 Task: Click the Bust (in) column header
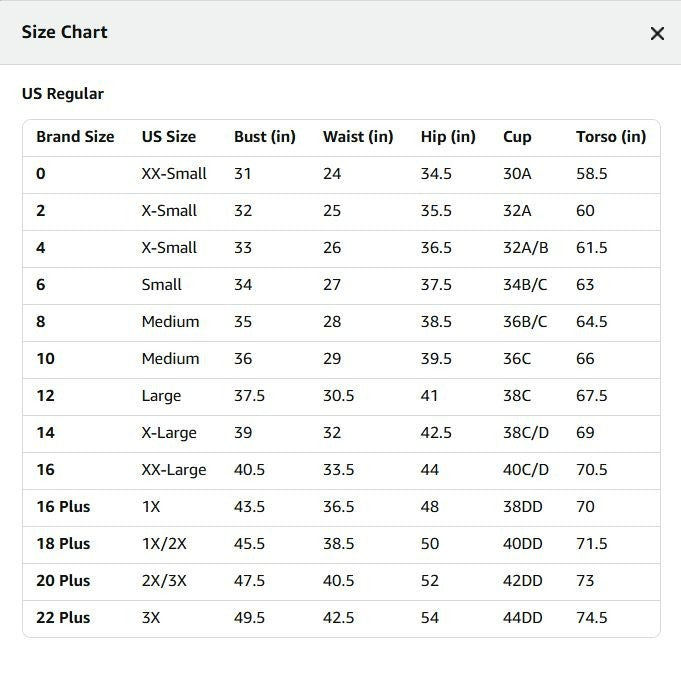[x=264, y=137]
